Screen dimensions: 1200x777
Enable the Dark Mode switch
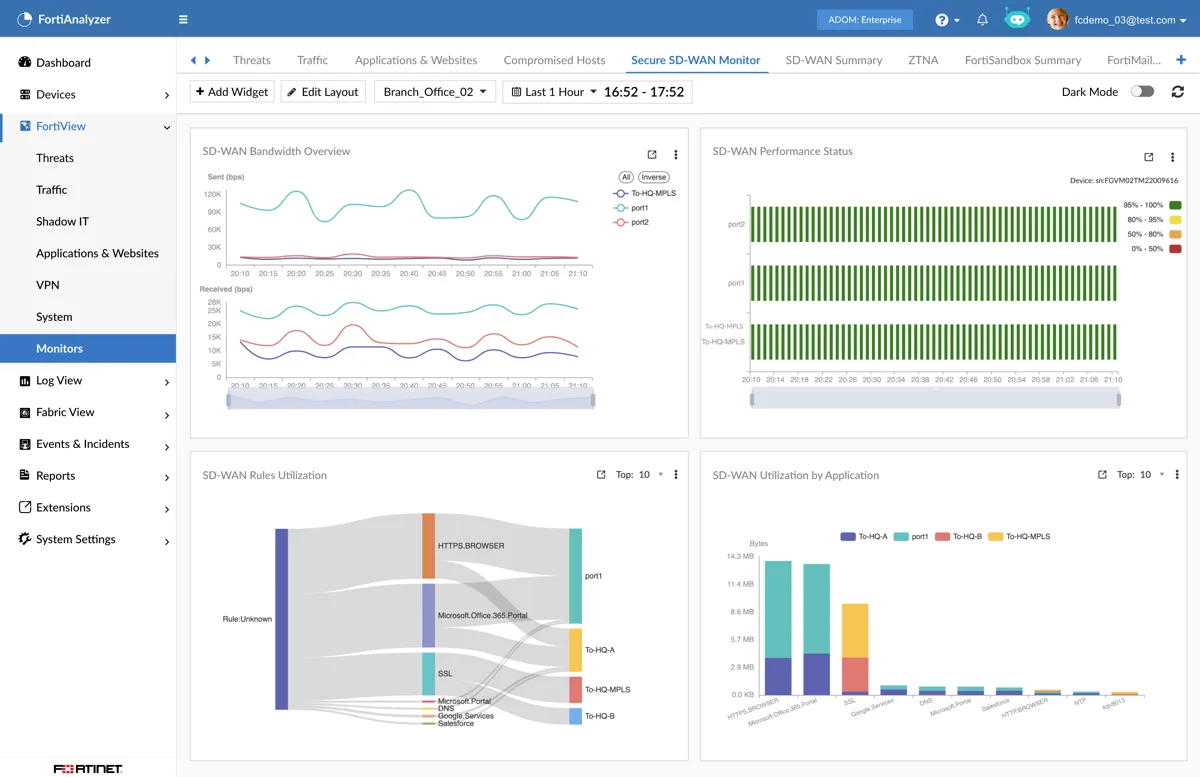point(1142,91)
